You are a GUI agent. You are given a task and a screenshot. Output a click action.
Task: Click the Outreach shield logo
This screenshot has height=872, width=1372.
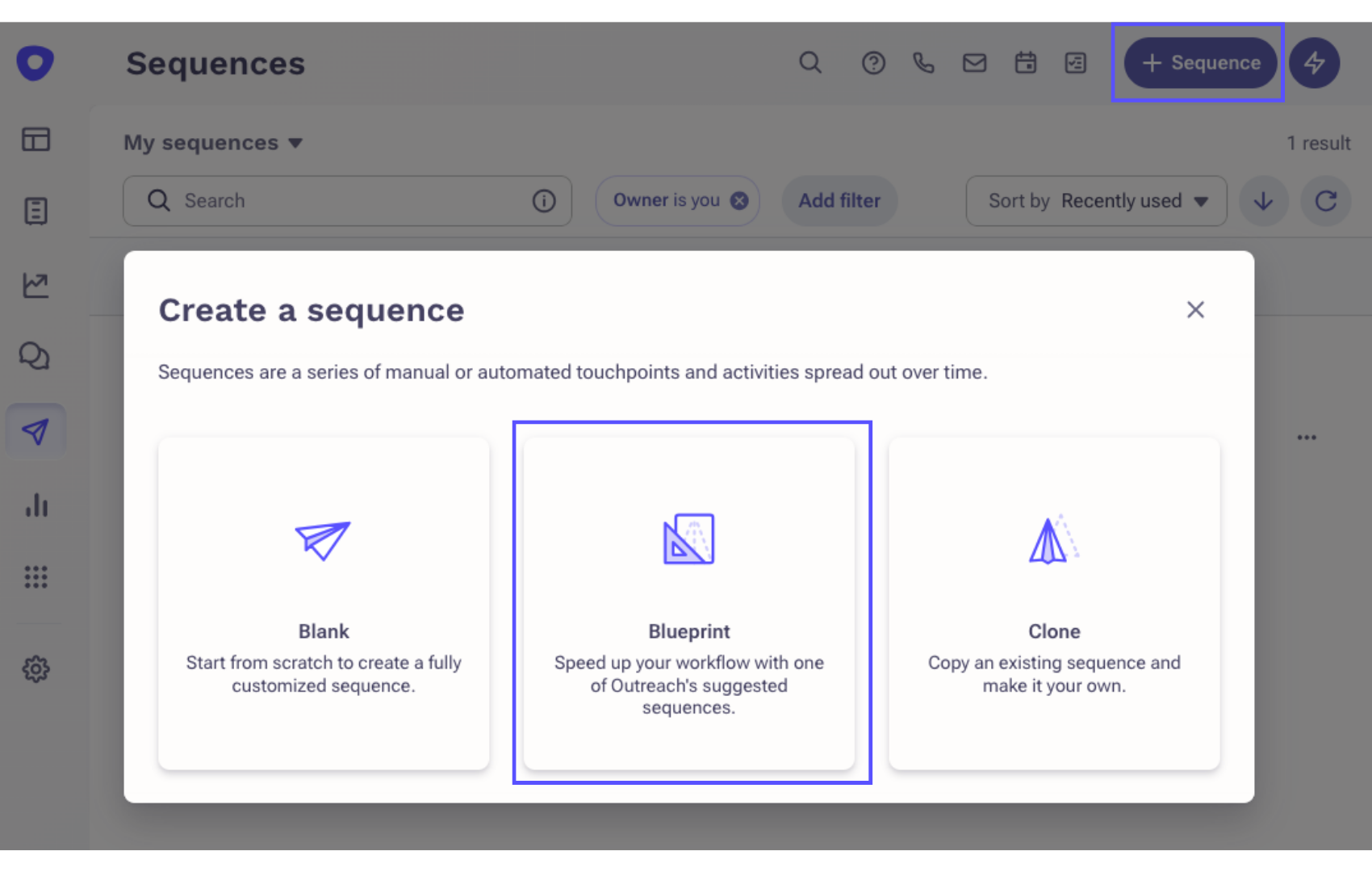pyautogui.click(x=36, y=63)
